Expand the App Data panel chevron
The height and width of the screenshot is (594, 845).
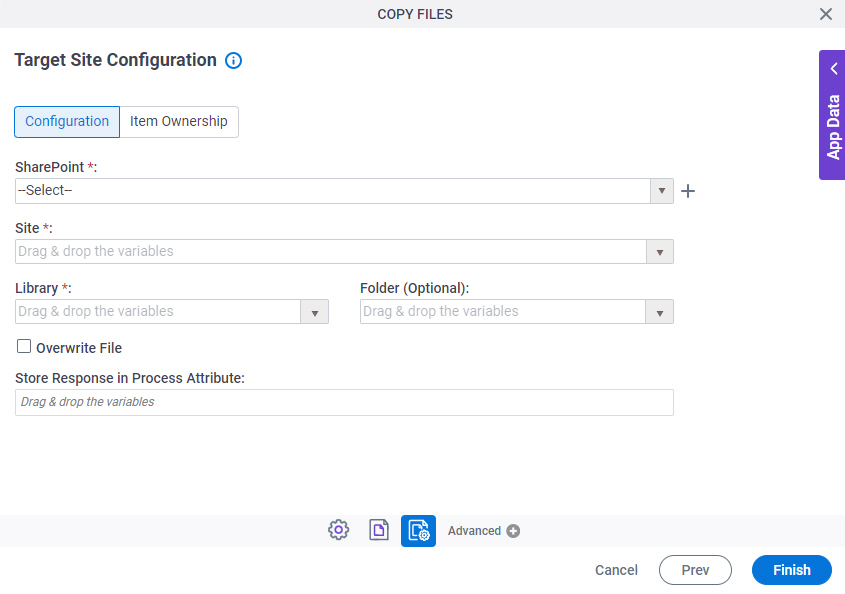[834, 69]
